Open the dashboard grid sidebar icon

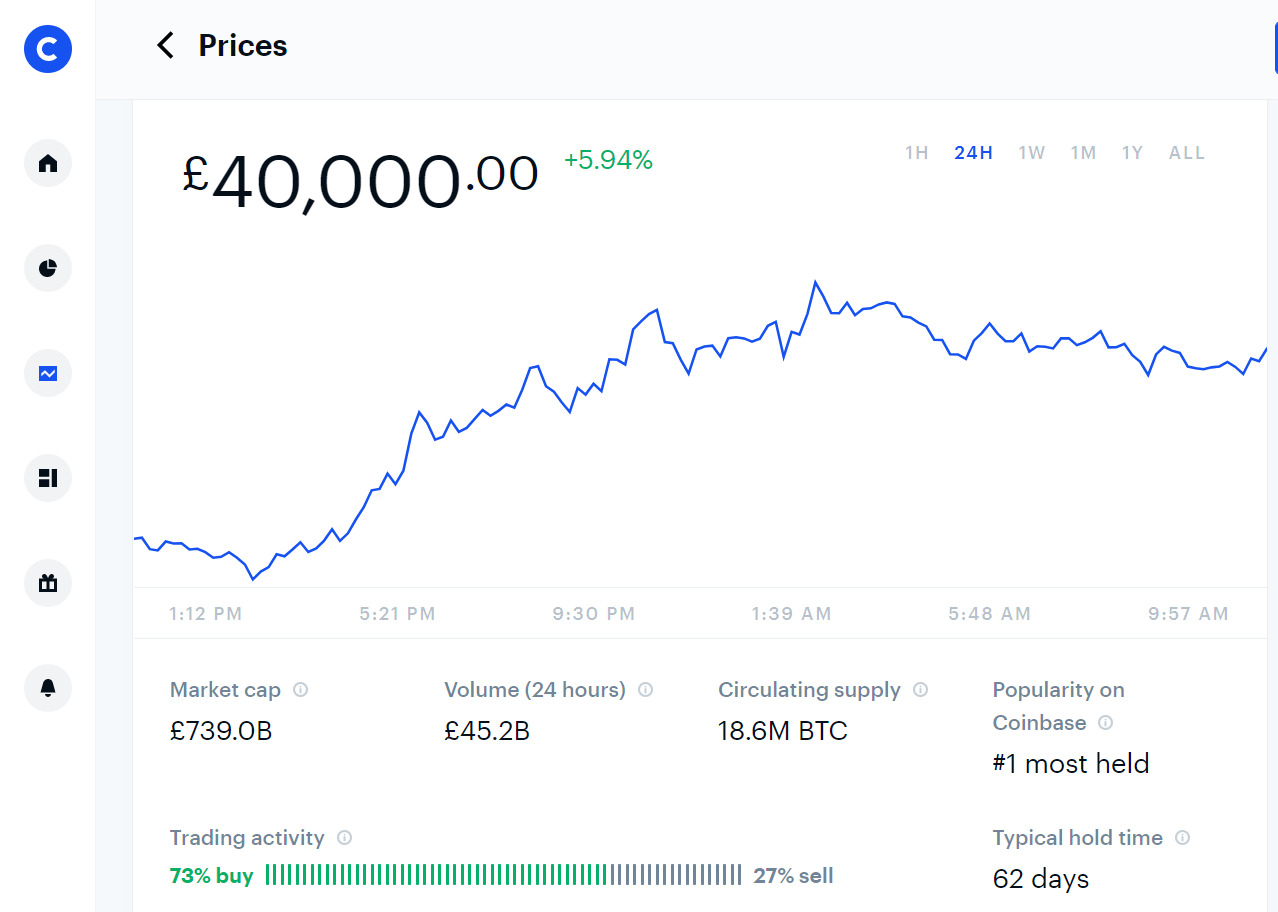pyautogui.click(x=48, y=478)
